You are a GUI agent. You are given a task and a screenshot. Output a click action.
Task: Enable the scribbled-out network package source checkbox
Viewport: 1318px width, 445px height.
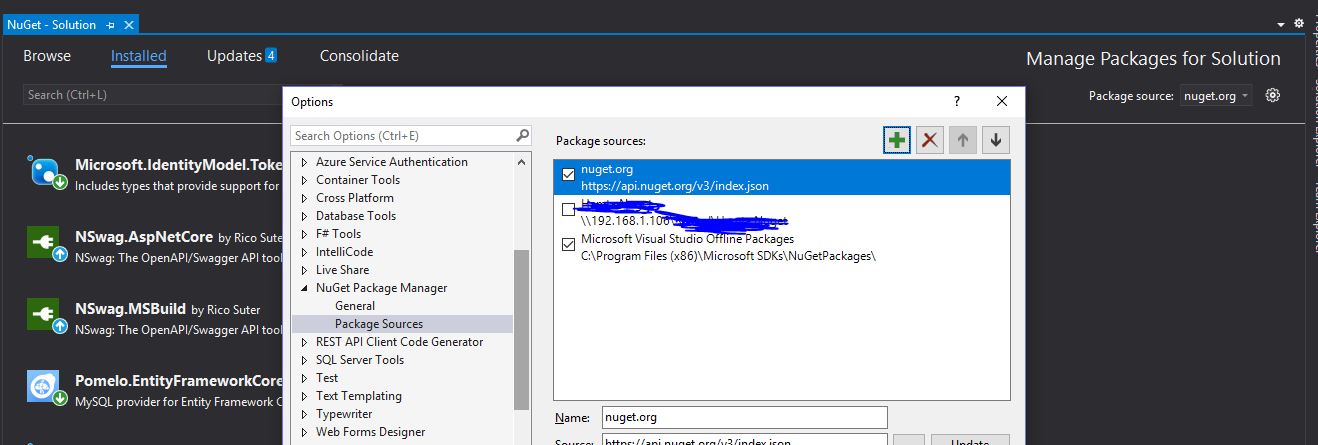pyautogui.click(x=569, y=210)
